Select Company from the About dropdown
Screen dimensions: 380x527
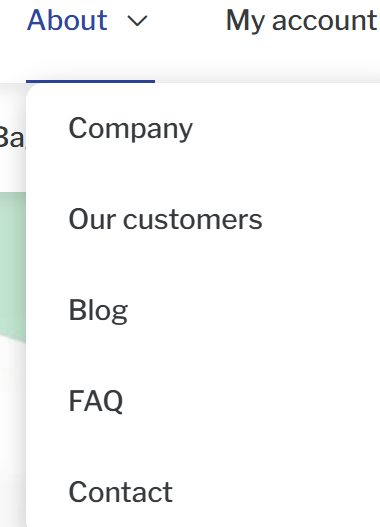(130, 128)
